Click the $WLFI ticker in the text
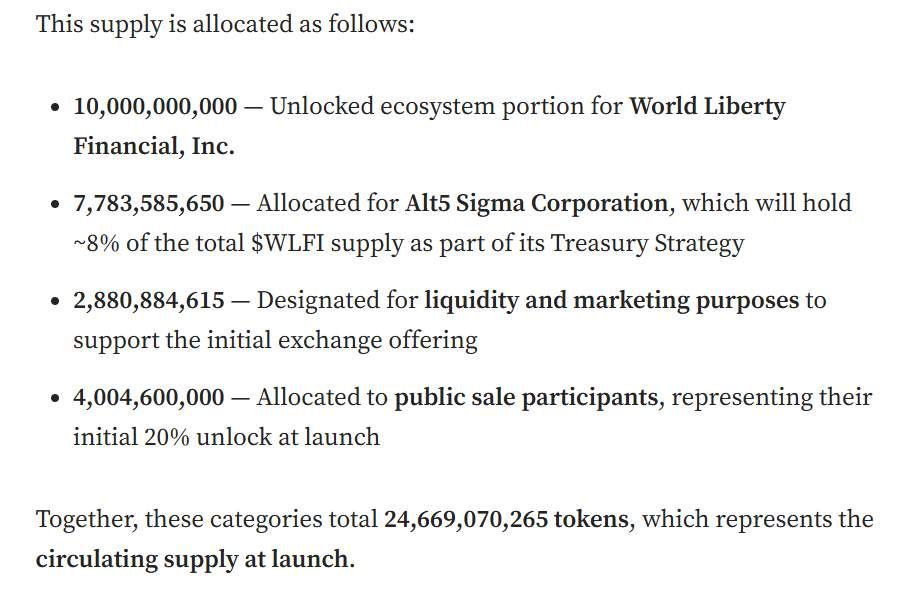The width and height of the screenshot is (915, 601). pos(288,243)
